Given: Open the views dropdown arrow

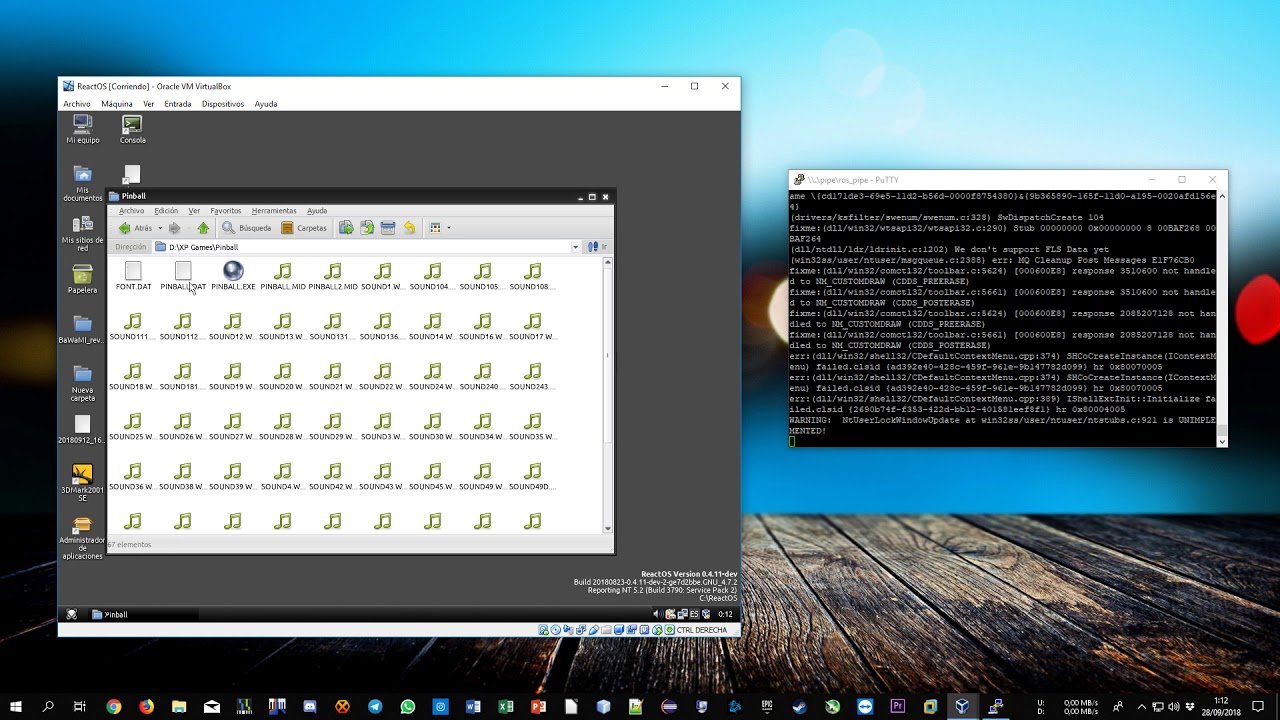Looking at the screenshot, I should point(448,228).
